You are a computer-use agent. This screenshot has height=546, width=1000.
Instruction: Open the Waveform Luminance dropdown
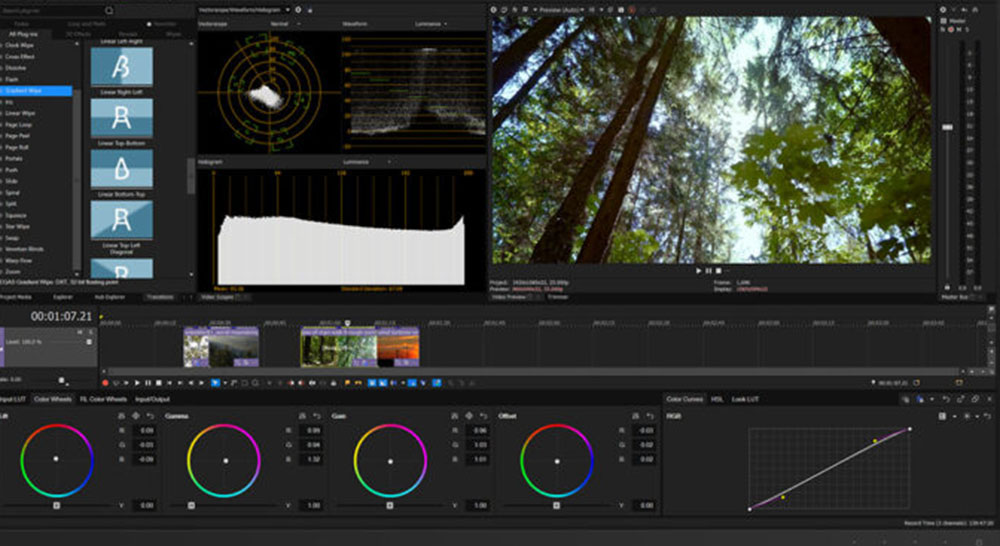pos(430,24)
